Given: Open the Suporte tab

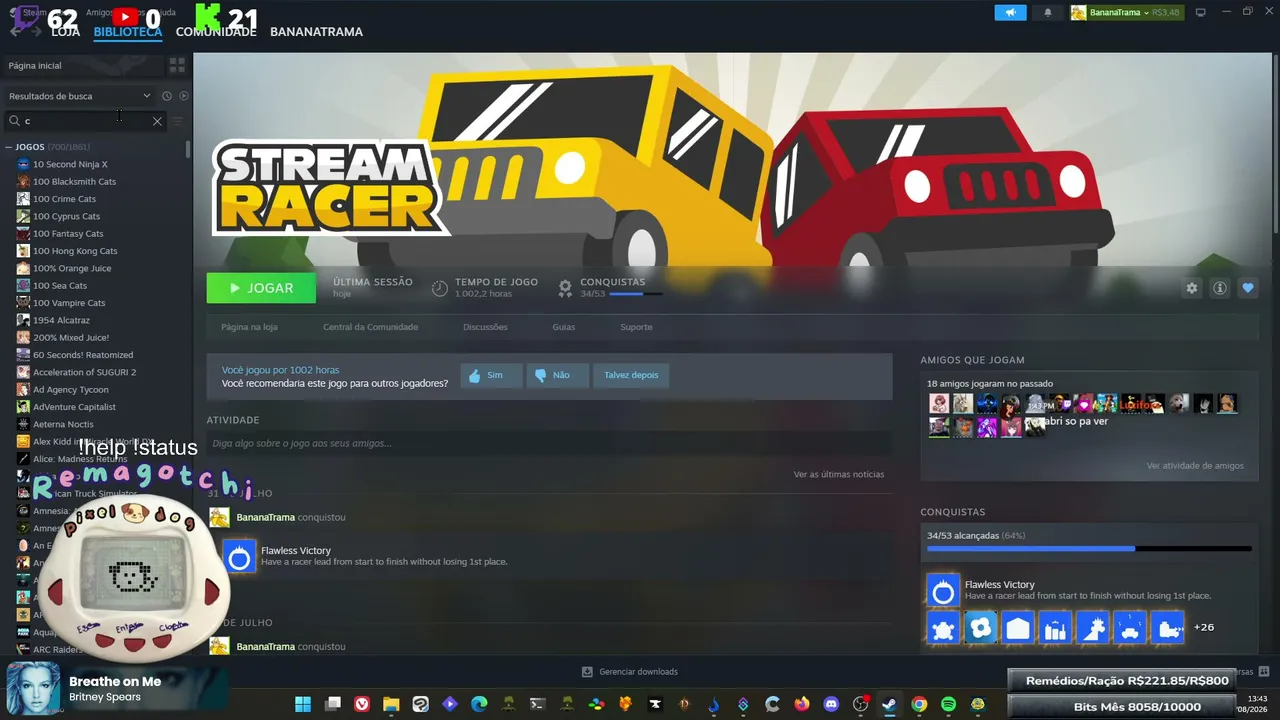Looking at the screenshot, I should (x=636, y=327).
